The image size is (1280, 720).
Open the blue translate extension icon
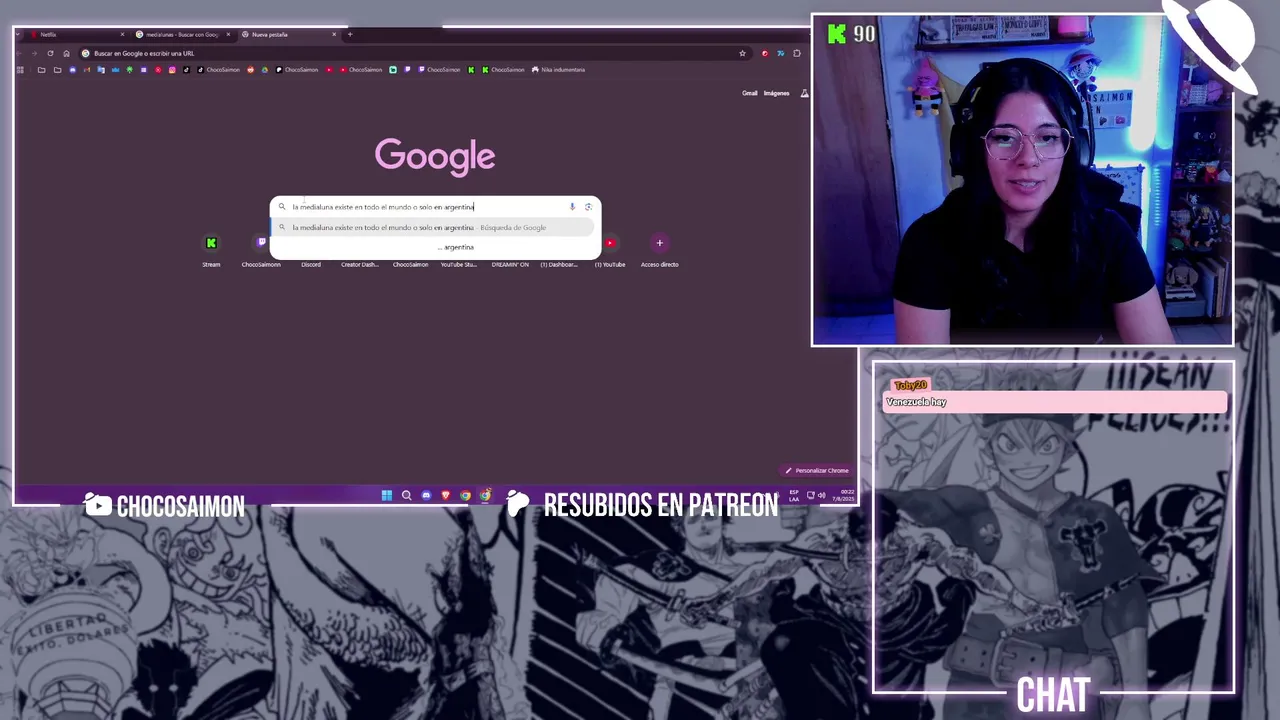[x=781, y=53]
